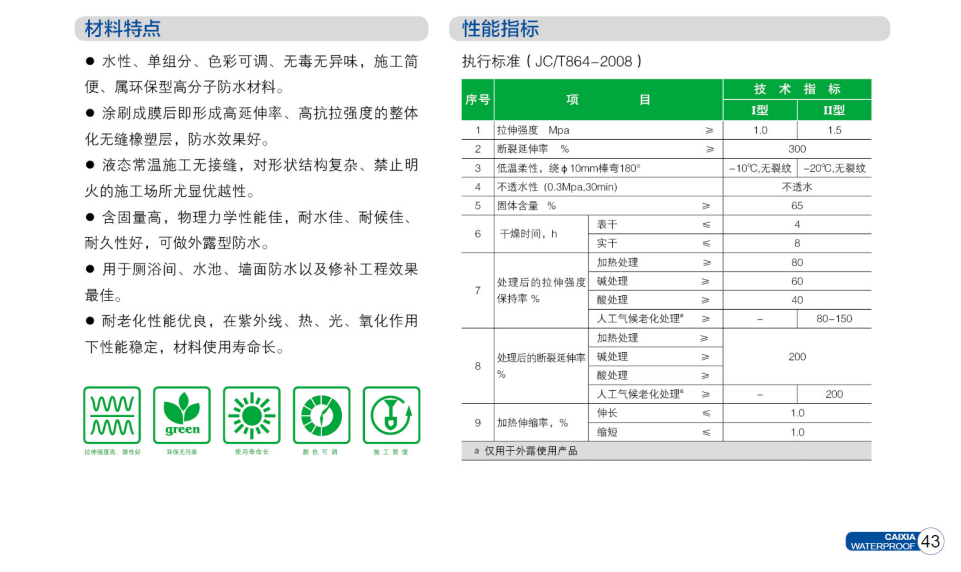Image resolution: width=961 pixels, height=572 pixels.
Task: Click the caption 使用寿命长 under the sun icon
Action: click(x=252, y=452)
